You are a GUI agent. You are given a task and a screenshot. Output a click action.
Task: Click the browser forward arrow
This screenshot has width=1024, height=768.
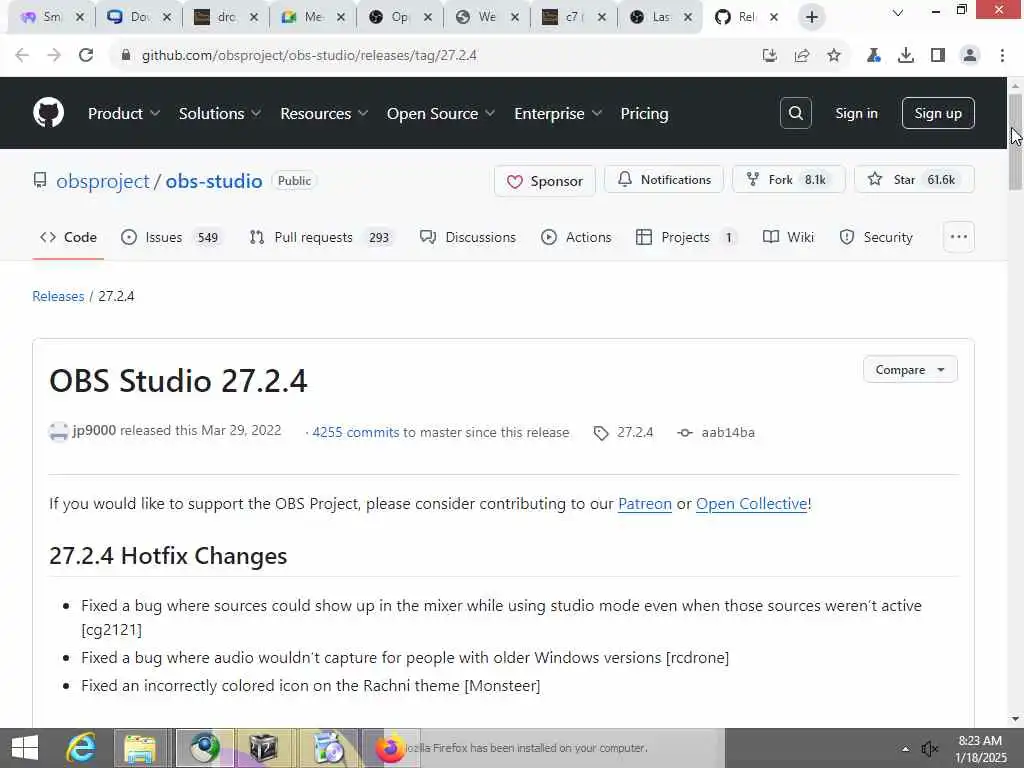54,56
